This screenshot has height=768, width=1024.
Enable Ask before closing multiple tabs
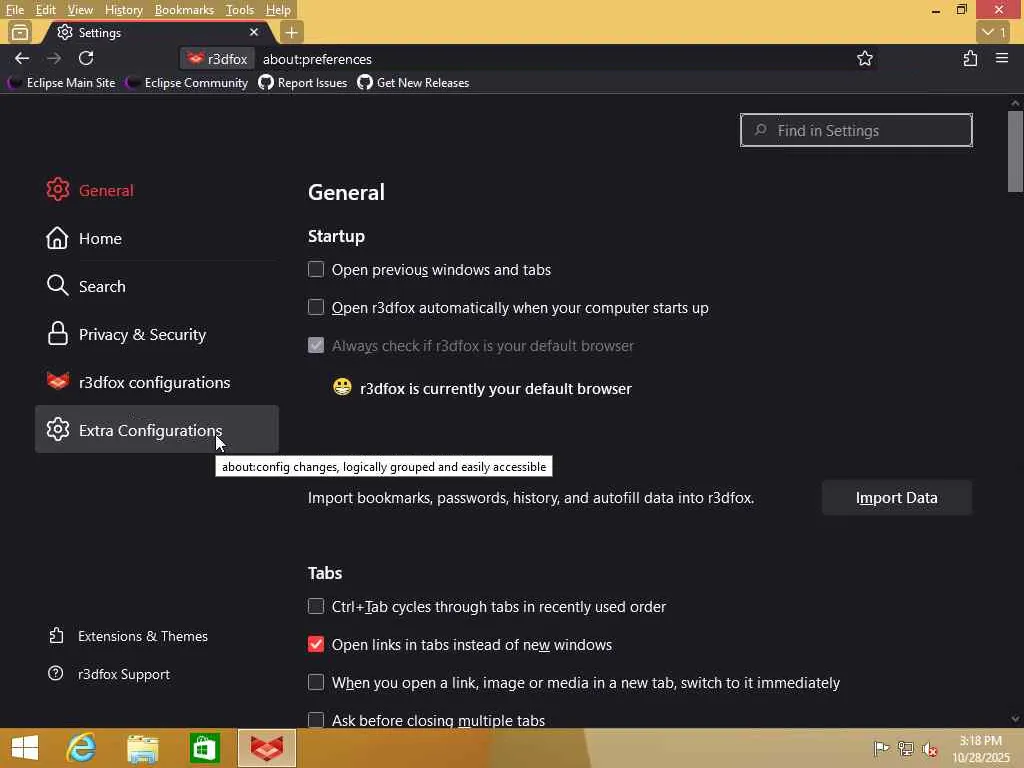pos(315,720)
